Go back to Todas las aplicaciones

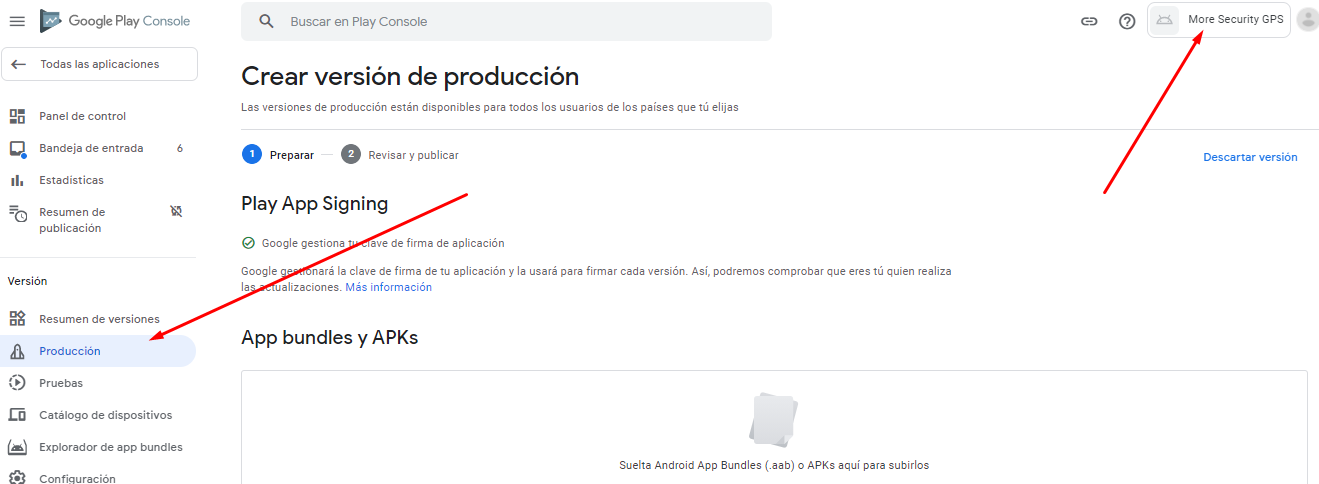point(99,64)
